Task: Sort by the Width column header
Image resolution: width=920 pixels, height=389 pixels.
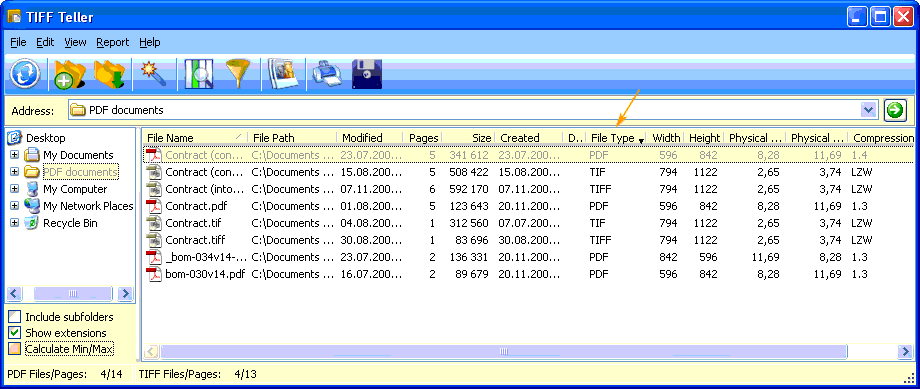Action: pyautogui.click(x=665, y=138)
